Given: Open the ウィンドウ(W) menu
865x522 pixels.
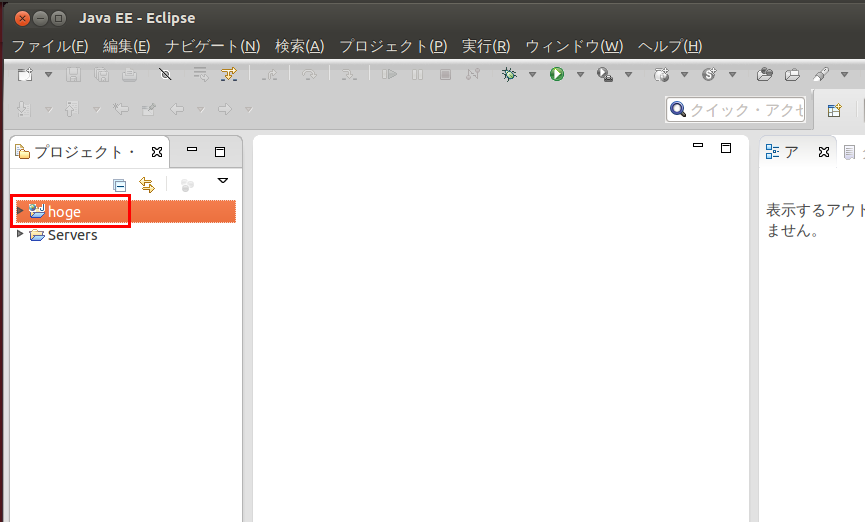Looking at the screenshot, I should 574,46.
